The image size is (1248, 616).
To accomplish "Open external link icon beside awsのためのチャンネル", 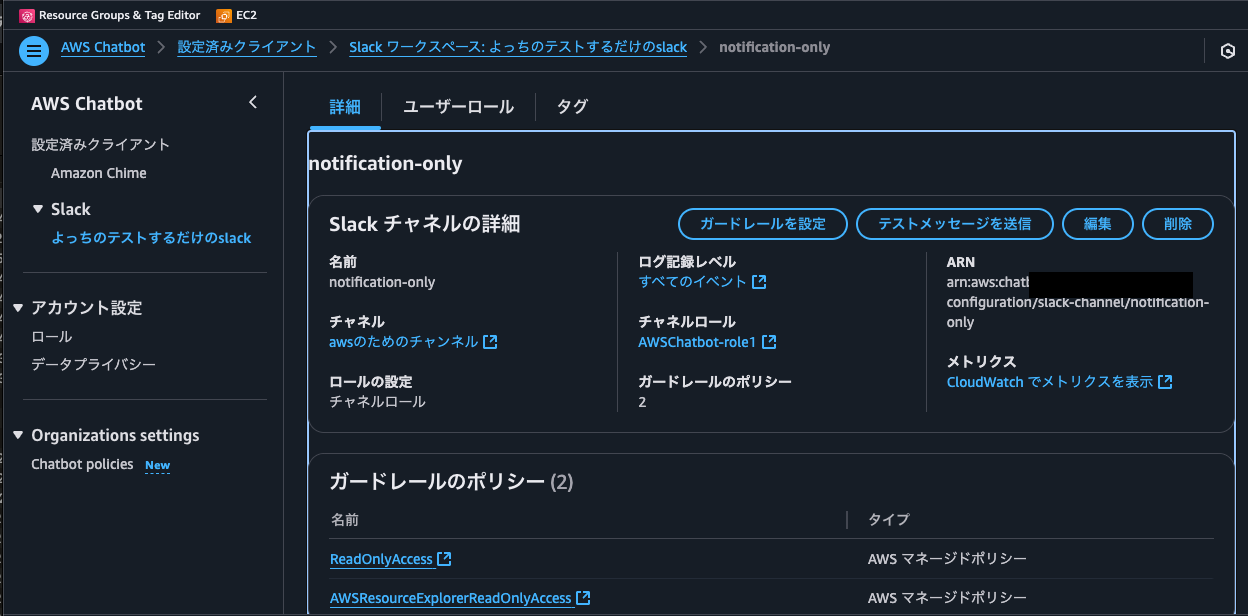I will coord(488,341).
